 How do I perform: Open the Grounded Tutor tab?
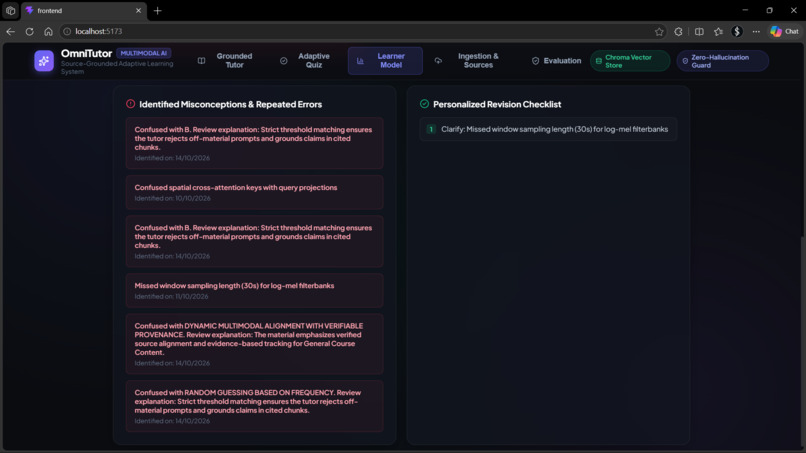227,61
